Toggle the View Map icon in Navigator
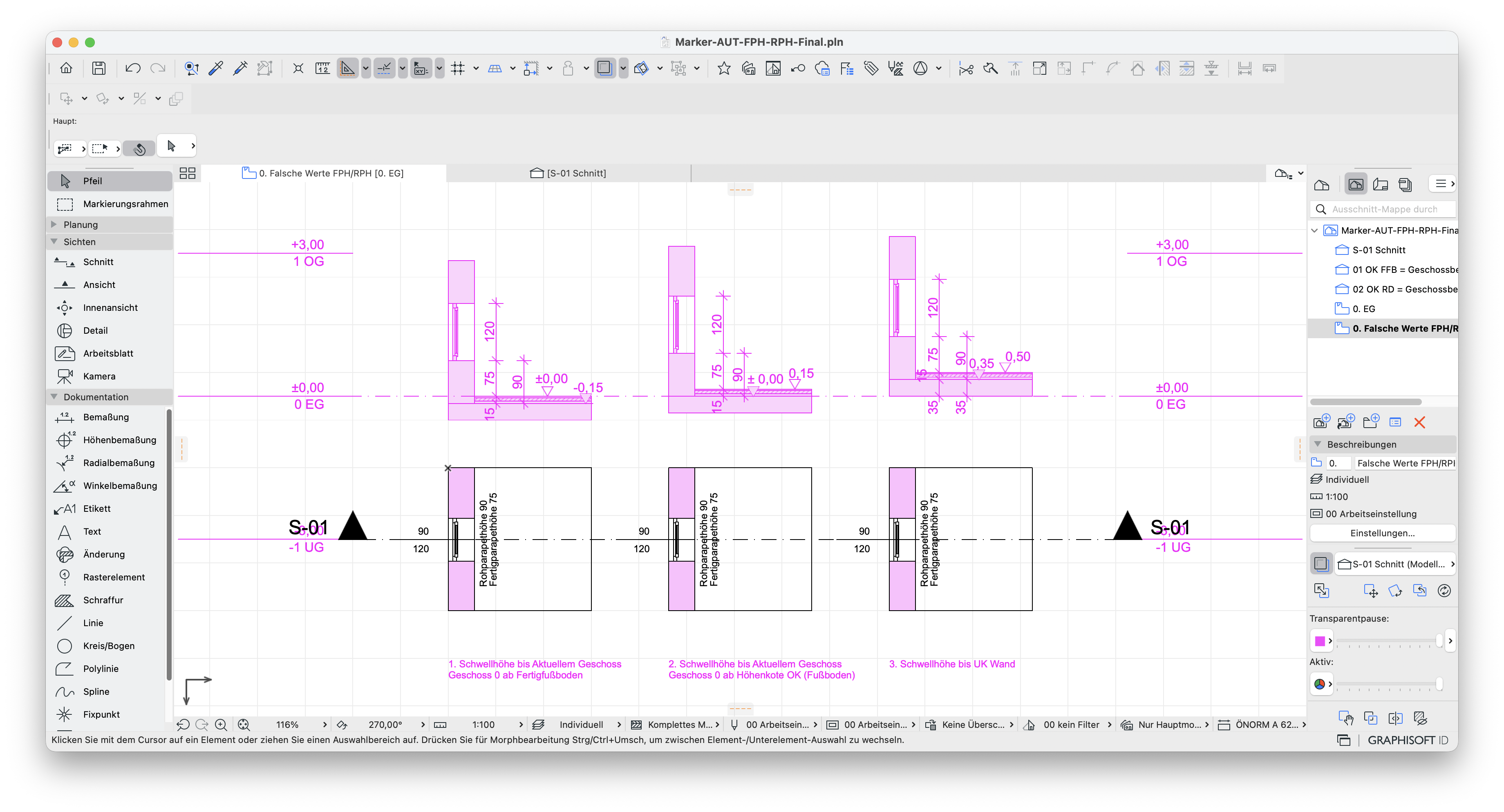The image size is (1504, 812). coord(1356,184)
